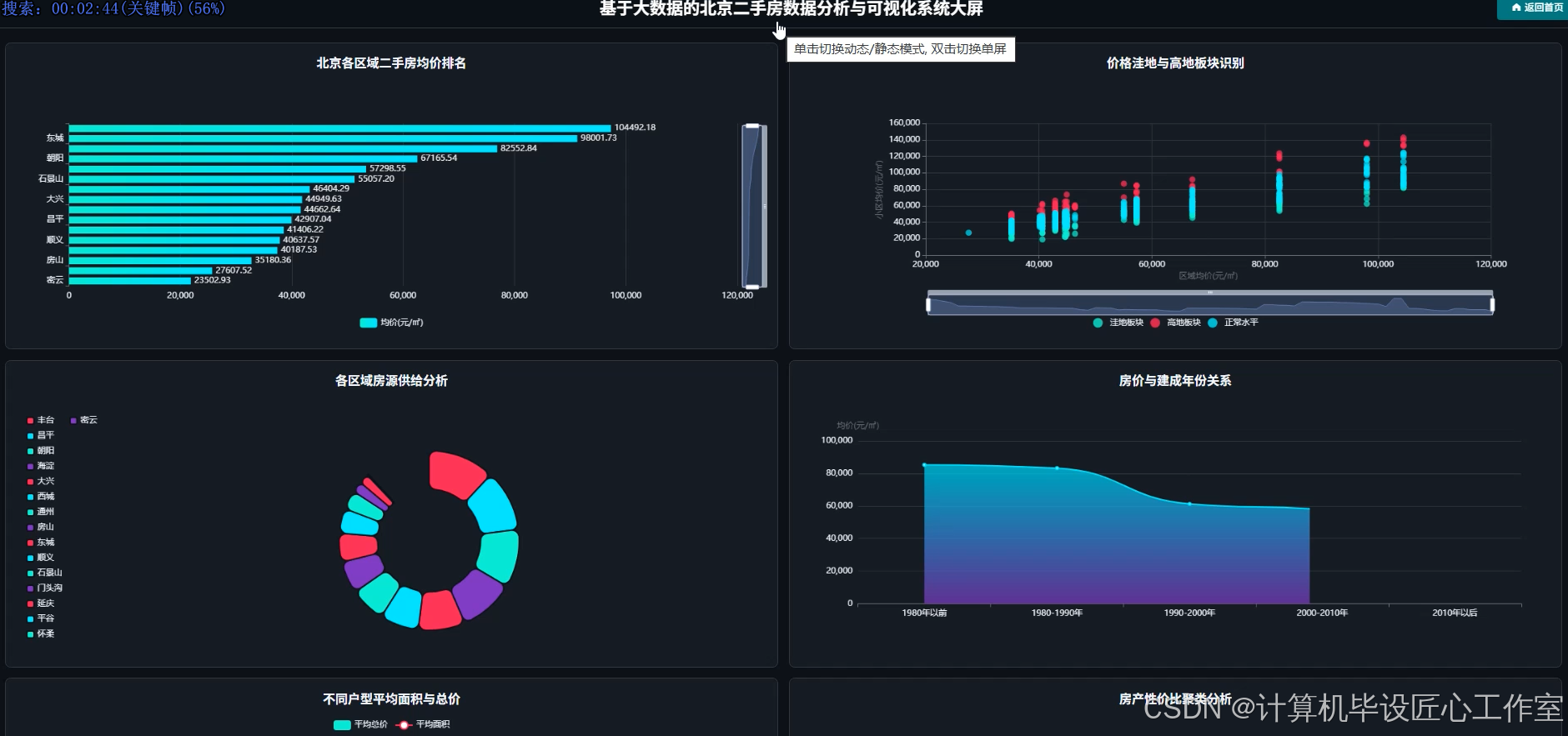
Task: Select the bar showing 57298.55
Action: point(217,168)
